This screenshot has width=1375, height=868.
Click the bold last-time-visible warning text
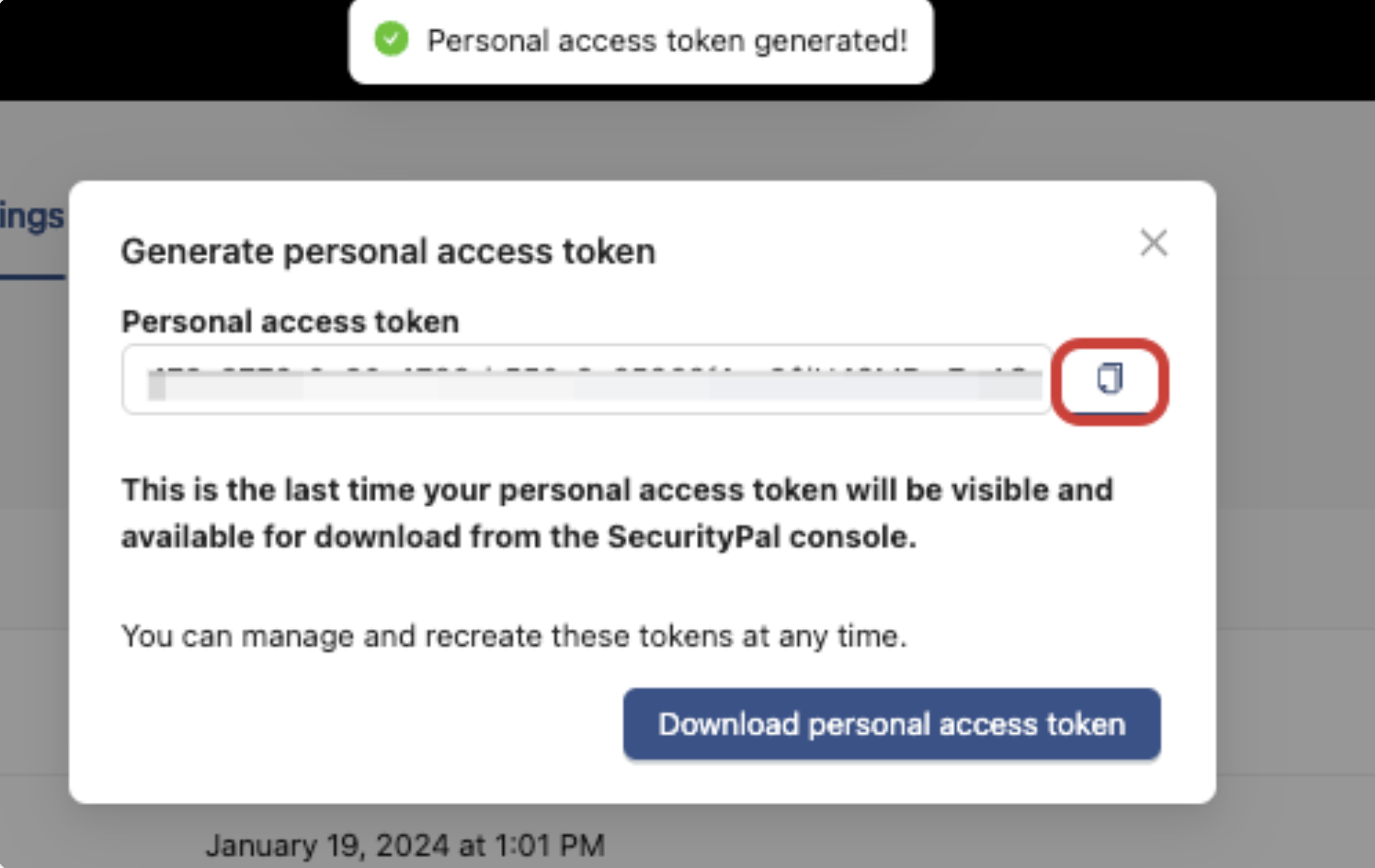pos(617,513)
